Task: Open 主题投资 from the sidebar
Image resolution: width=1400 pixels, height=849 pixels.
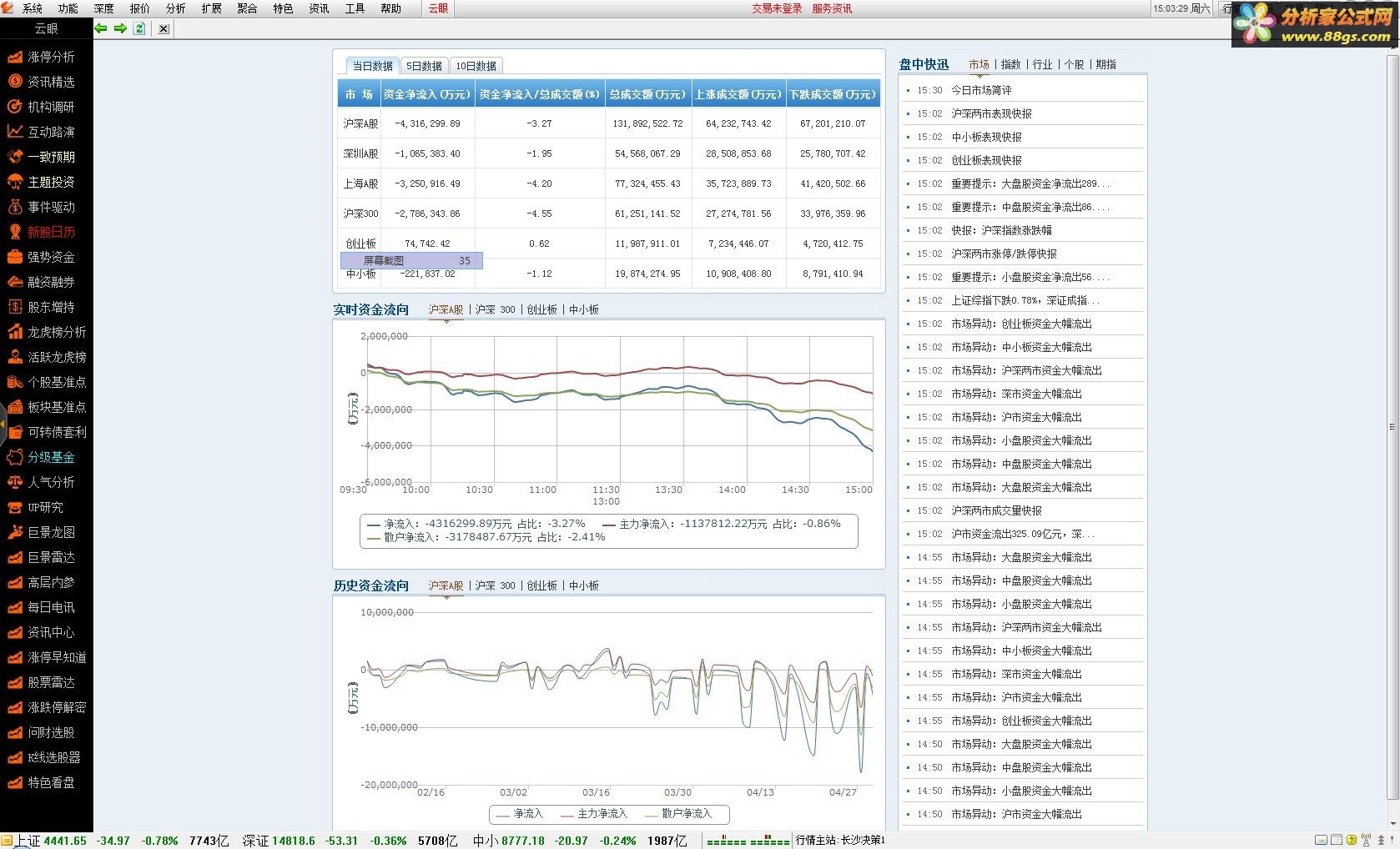Action: click(42, 182)
